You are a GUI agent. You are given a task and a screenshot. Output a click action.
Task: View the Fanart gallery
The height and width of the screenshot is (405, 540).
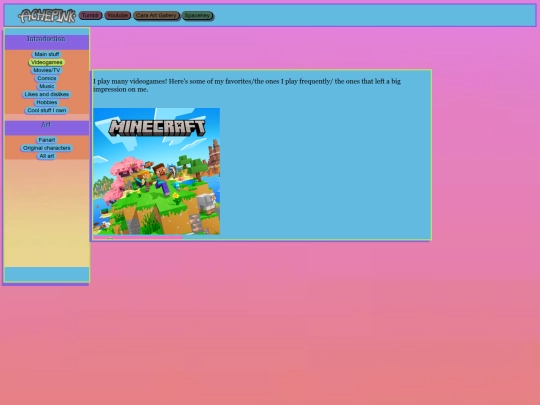[46, 140]
